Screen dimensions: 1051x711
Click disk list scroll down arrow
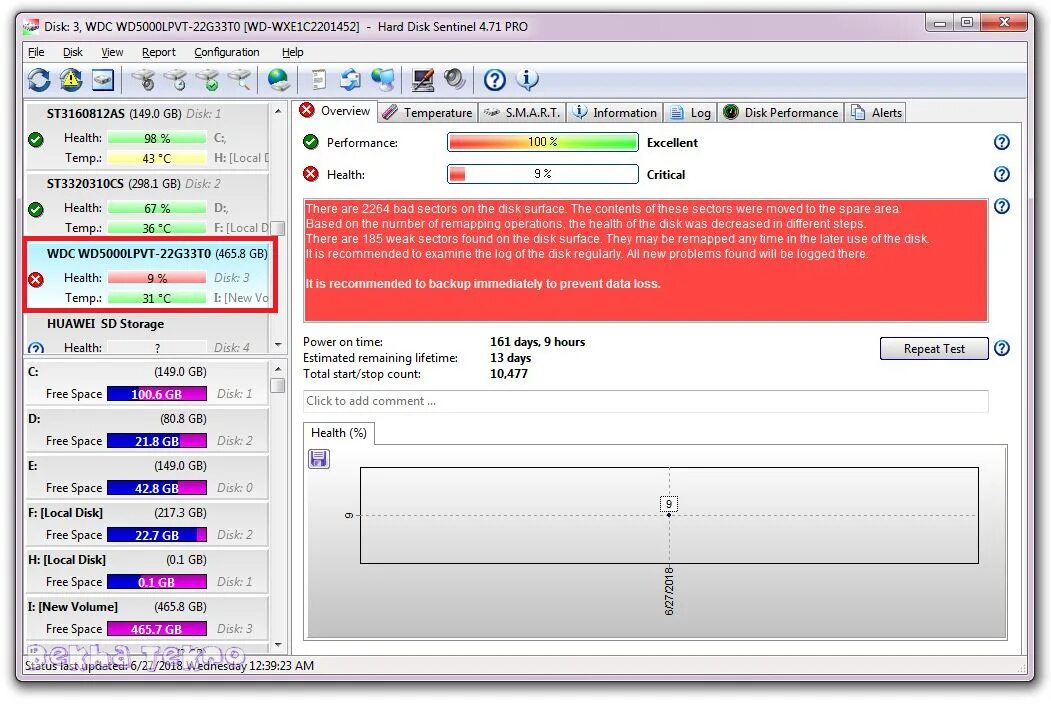pos(278,345)
